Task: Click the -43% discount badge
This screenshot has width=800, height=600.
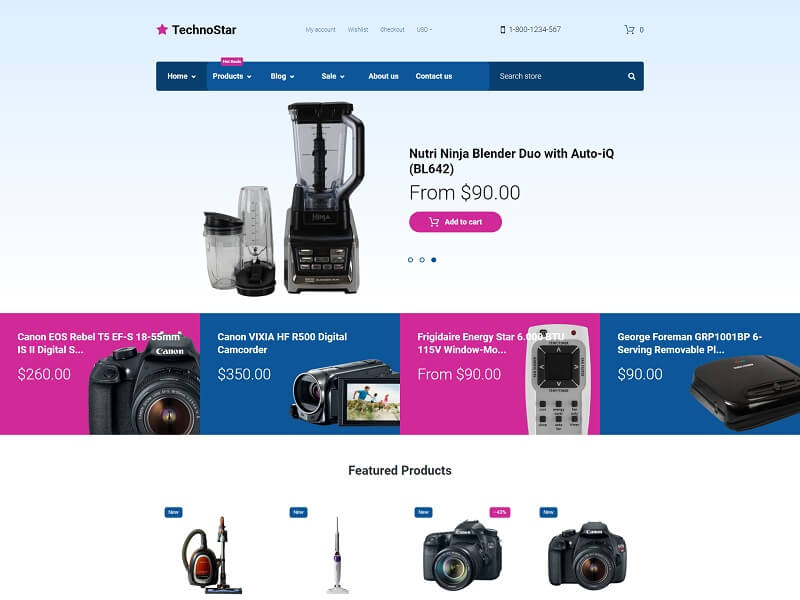Action: pos(499,512)
